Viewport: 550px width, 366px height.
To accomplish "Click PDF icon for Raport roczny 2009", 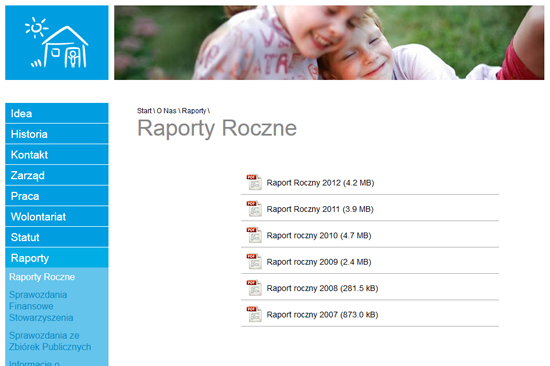I will [254, 261].
